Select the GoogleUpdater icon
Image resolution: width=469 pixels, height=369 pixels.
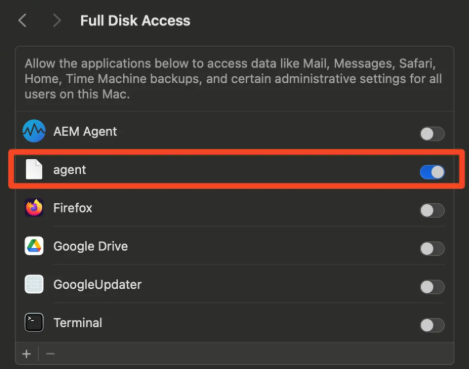point(34,284)
